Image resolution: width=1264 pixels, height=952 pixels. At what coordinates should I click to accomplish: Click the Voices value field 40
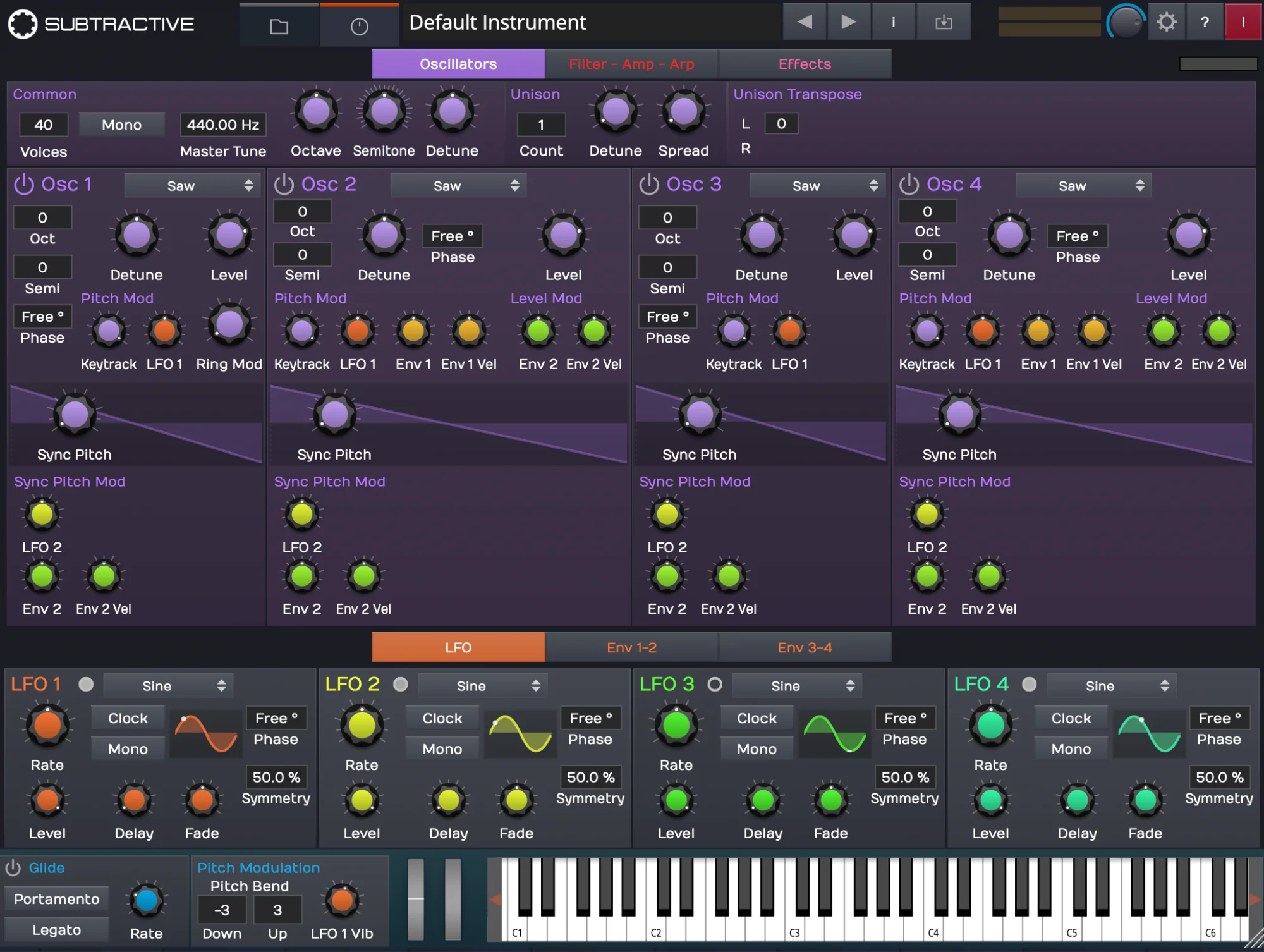click(x=43, y=125)
